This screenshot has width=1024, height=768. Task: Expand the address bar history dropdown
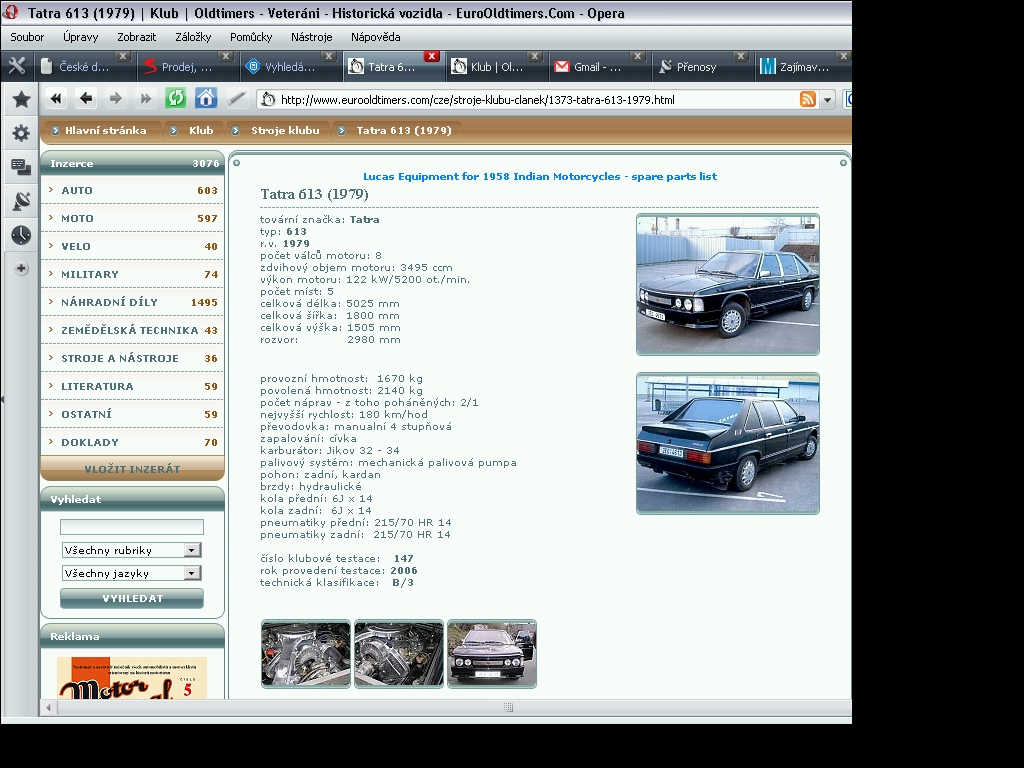pyautogui.click(x=827, y=100)
